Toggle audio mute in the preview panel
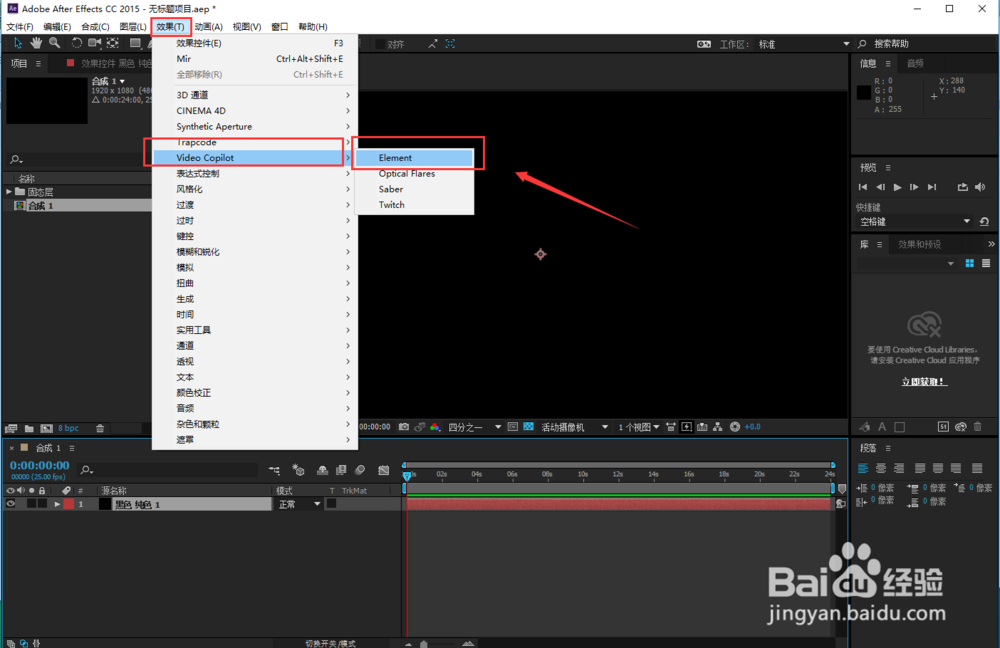This screenshot has width=1000, height=648. [x=980, y=187]
